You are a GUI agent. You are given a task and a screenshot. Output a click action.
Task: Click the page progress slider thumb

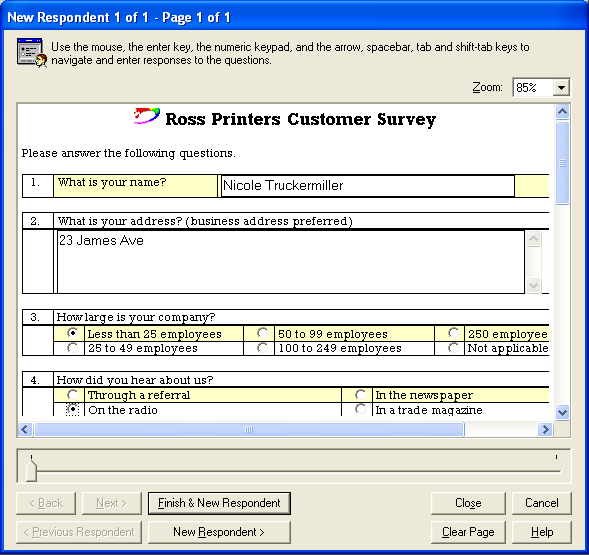32,470
